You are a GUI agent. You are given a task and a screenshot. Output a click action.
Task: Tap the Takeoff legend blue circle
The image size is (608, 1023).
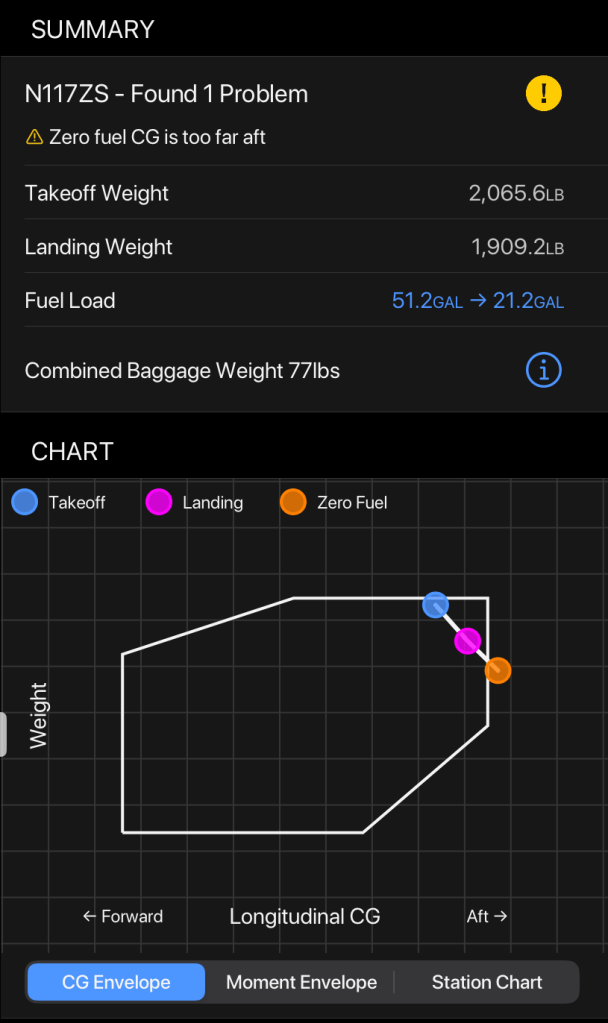(25, 502)
